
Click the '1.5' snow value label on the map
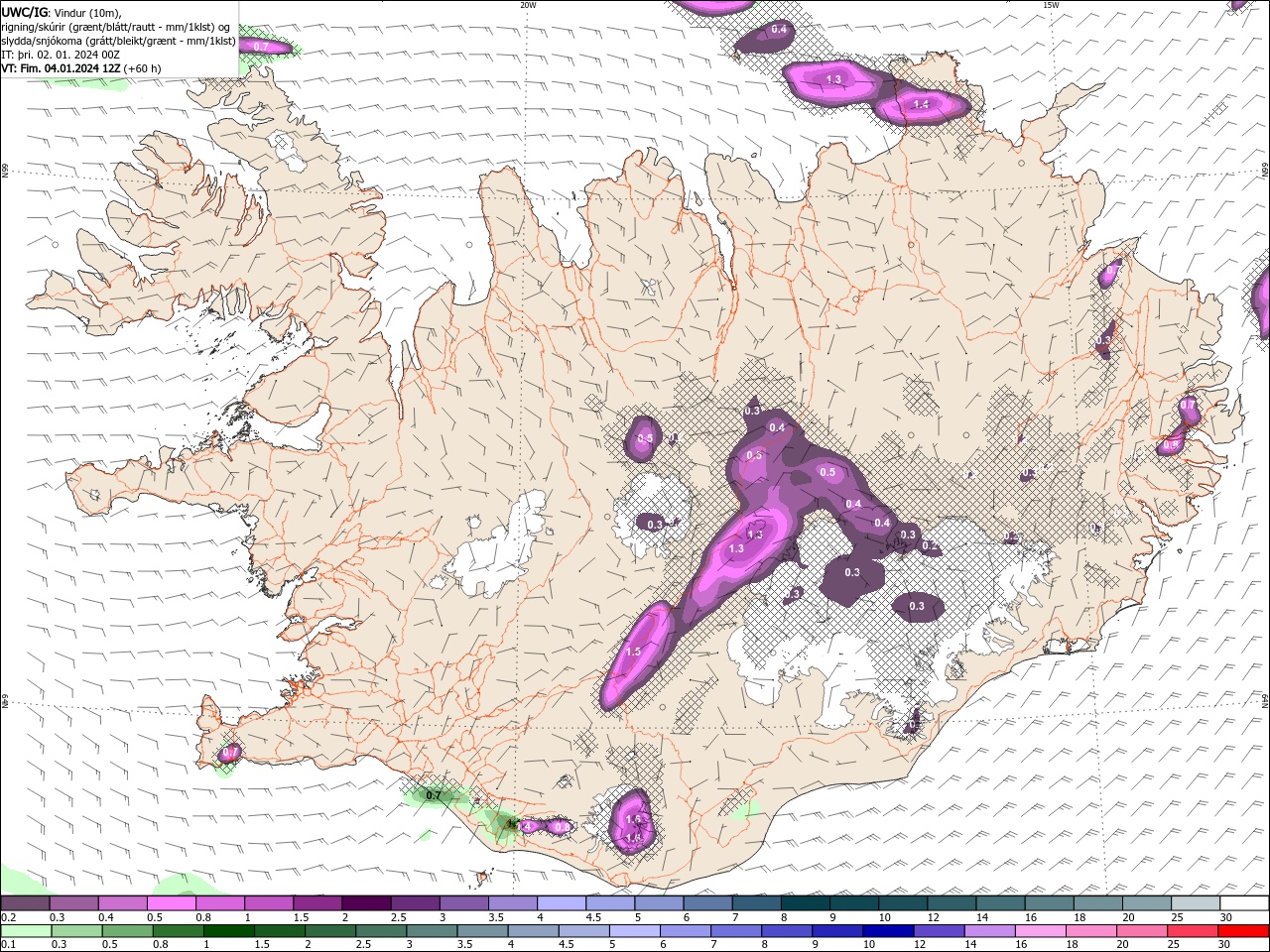click(634, 652)
